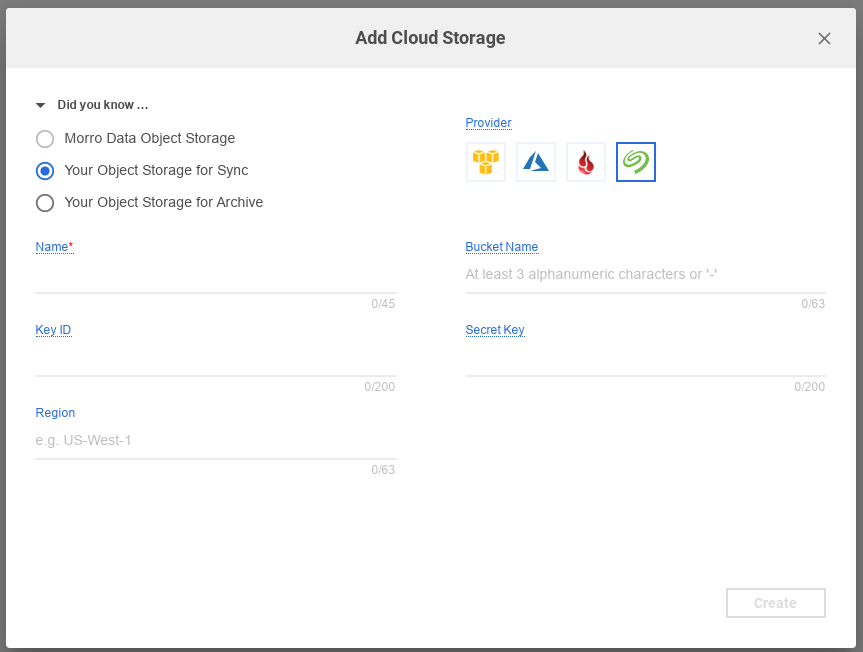Click the Create button
This screenshot has width=863, height=652.
coord(775,603)
